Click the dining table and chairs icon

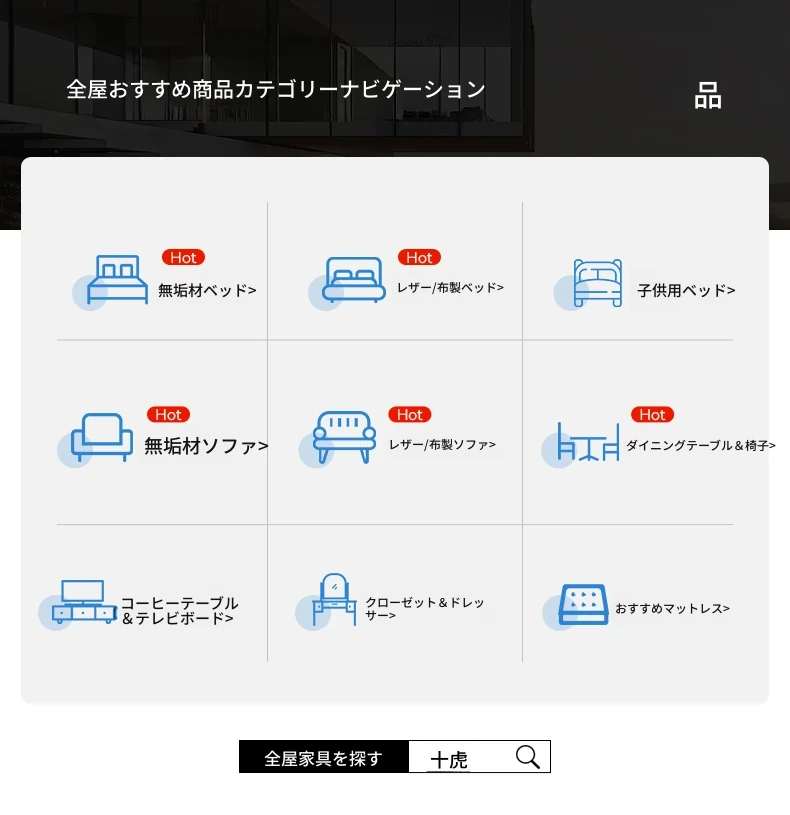tap(588, 441)
